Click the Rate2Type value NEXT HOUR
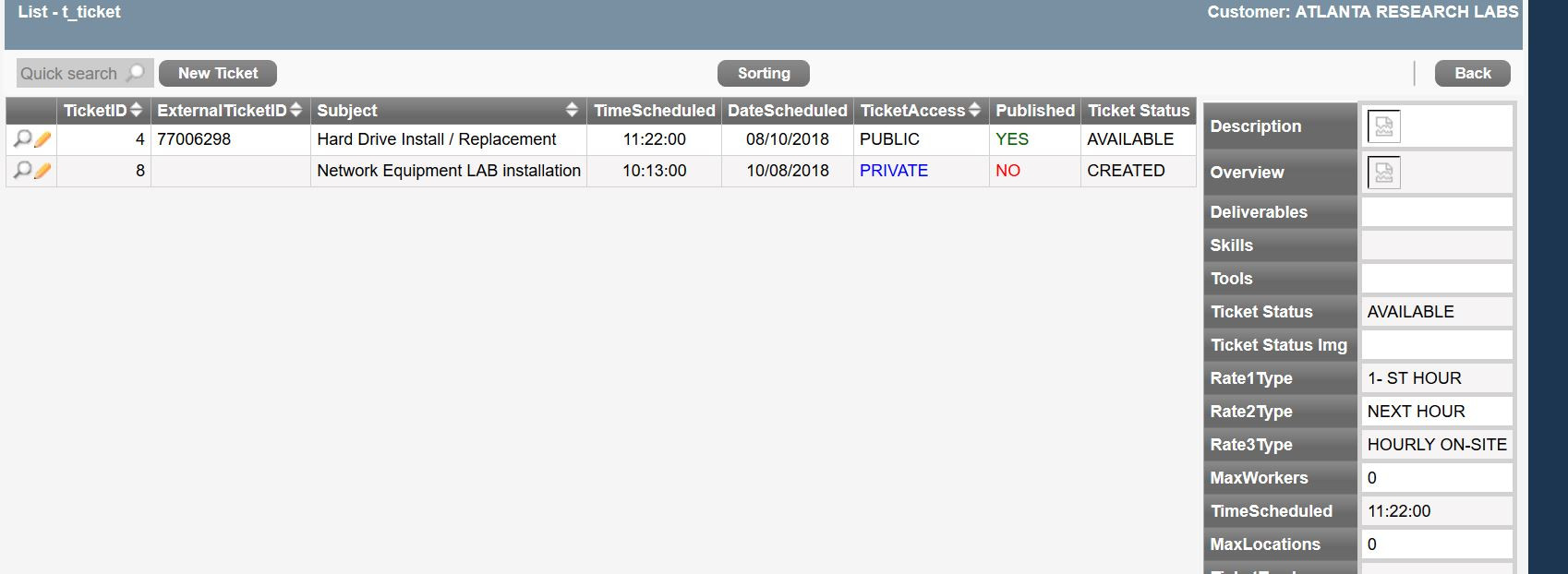Viewport: 1568px width, 574px height. click(1416, 412)
